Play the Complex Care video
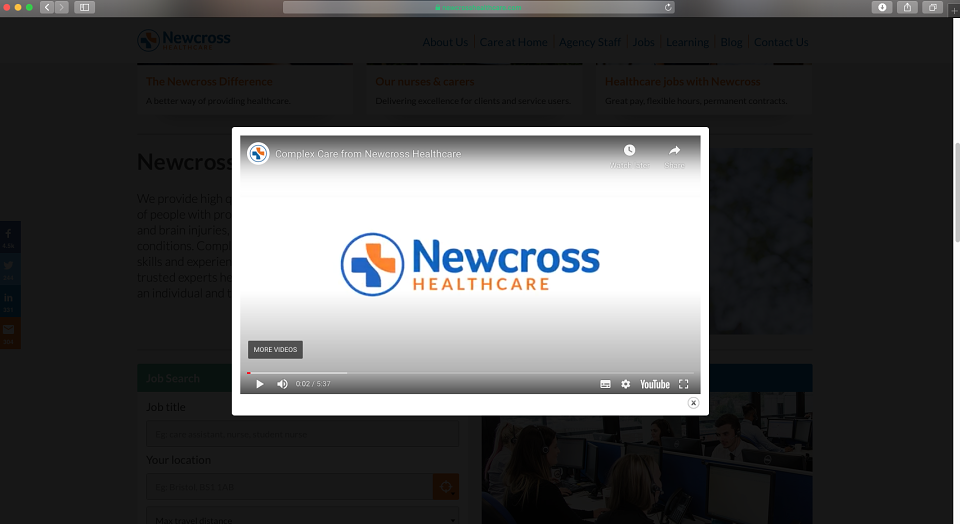Image resolution: width=960 pixels, height=524 pixels. click(x=260, y=384)
